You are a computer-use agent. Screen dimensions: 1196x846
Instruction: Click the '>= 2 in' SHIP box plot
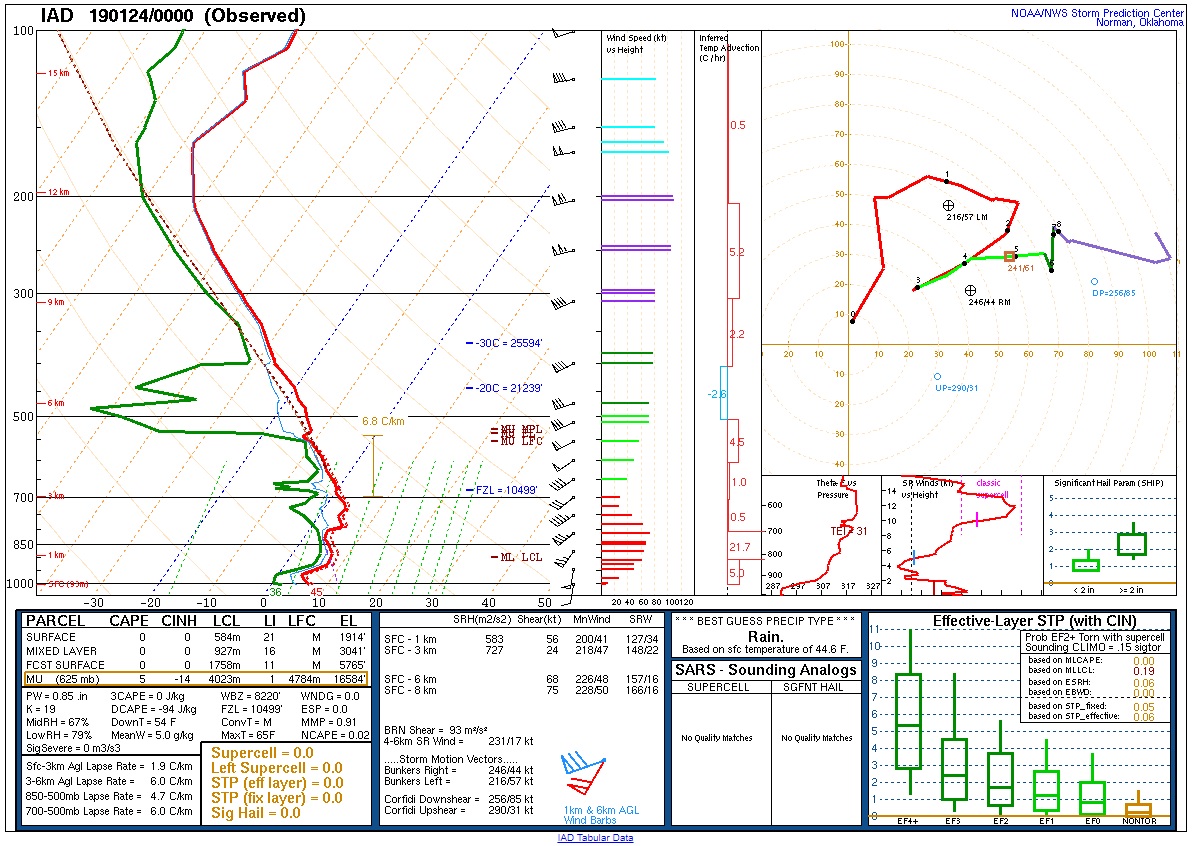click(1132, 543)
